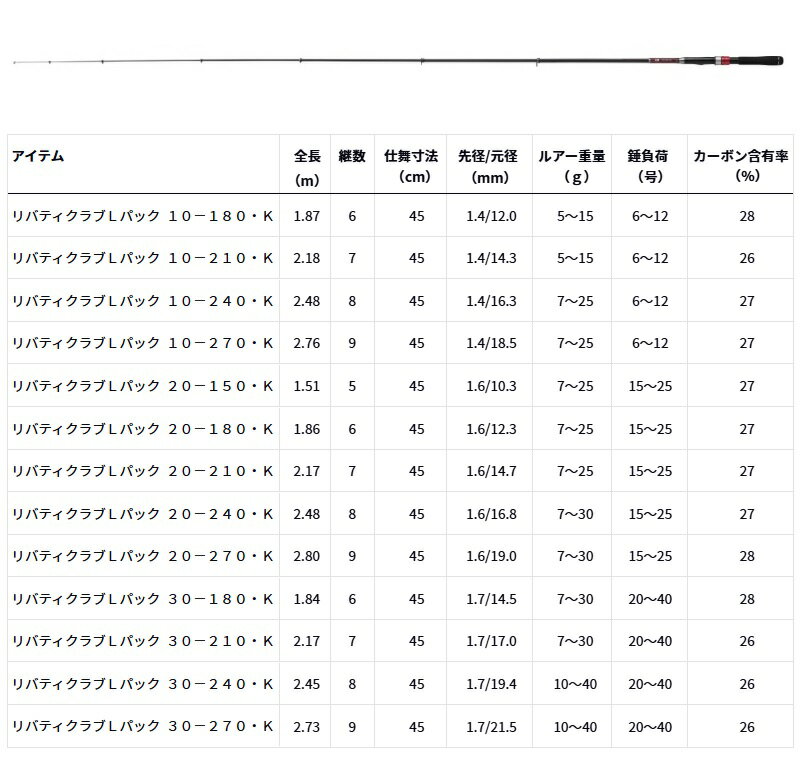
Task: Select item リバティクラブLパック 20-150・K
Action: [142, 386]
